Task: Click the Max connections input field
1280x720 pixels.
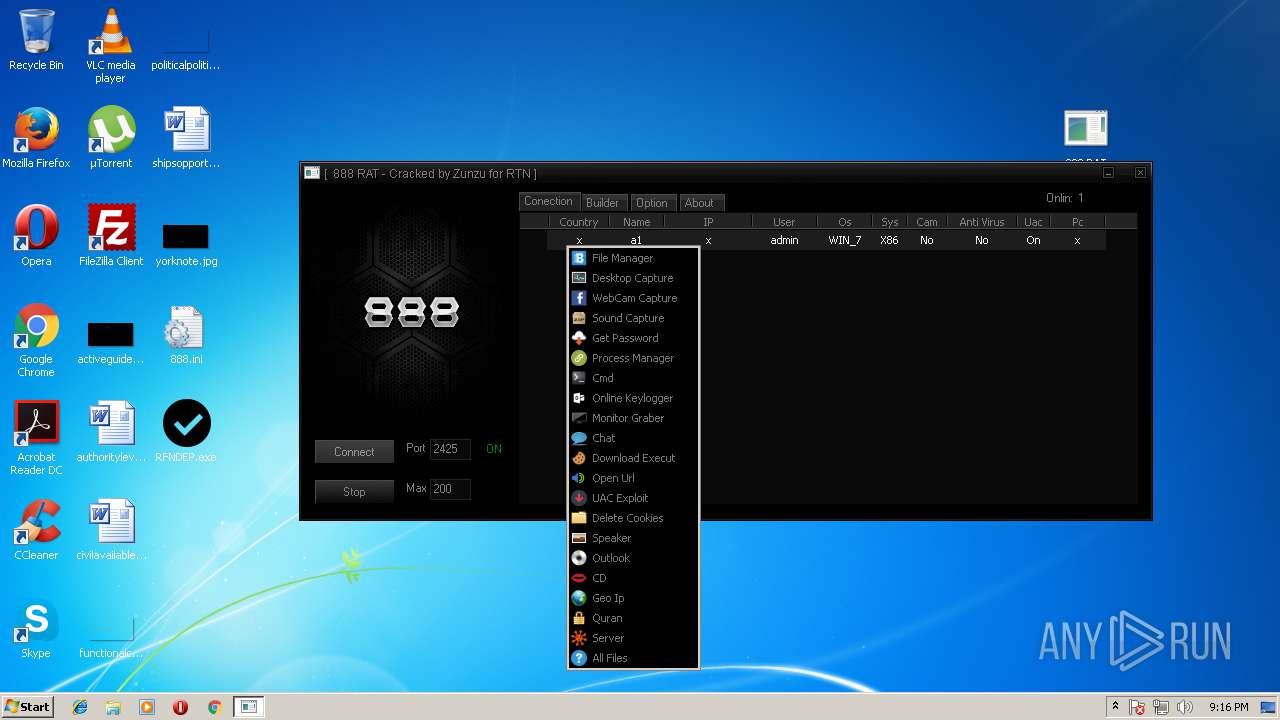Action: (450, 489)
